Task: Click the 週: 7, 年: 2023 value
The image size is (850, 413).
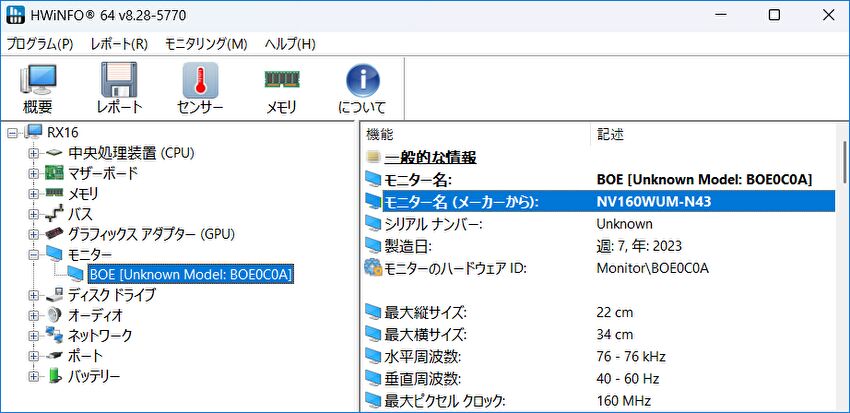Action: (639, 246)
